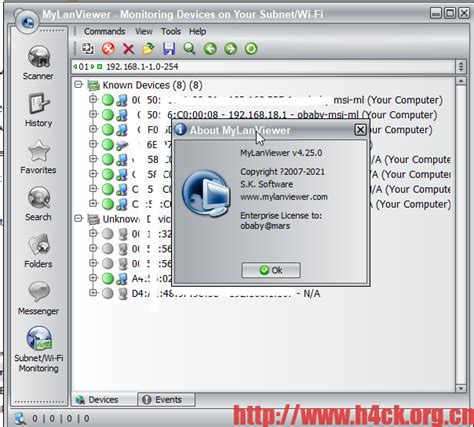This screenshot has width=474, height=427.
Task: Click the open folder toolbar icon
Action: coord(149,49)
